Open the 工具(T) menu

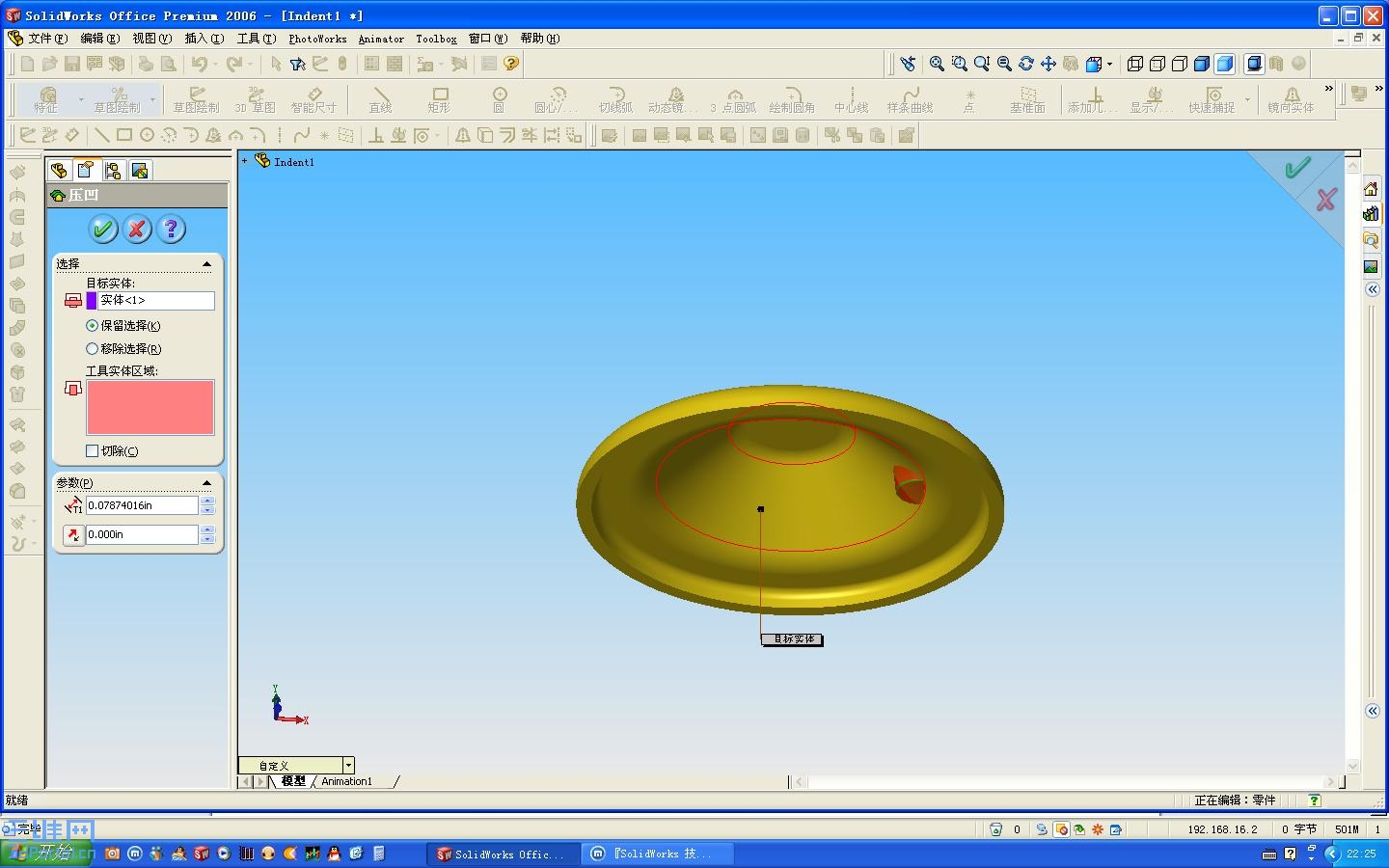[x=257, y=39]
